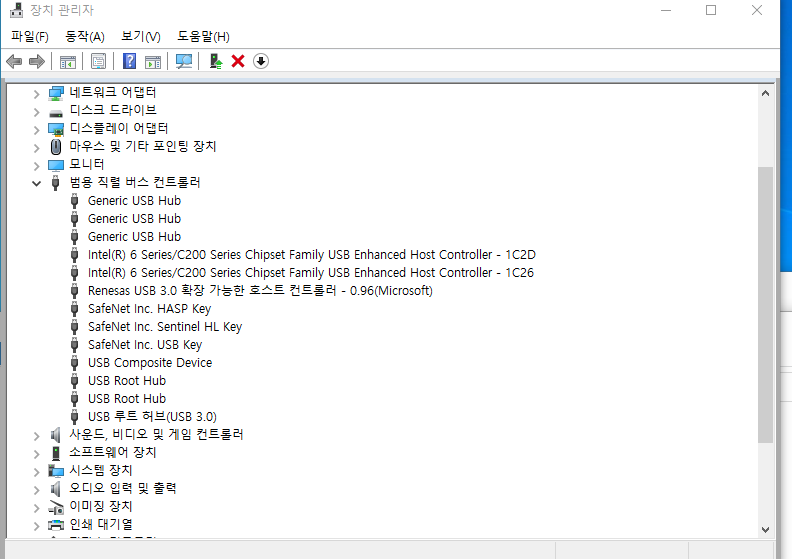This screenshot has width=792, height=559.
Task: Click Update device driver toolbar icon
Action: coord(215,62)
